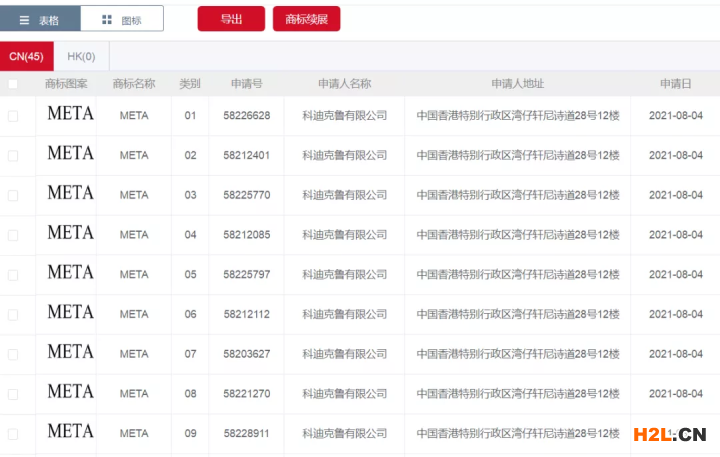
Task: Click applicant 科迪克鲁有限公司 in class 01 row
Action: (344, 116)
